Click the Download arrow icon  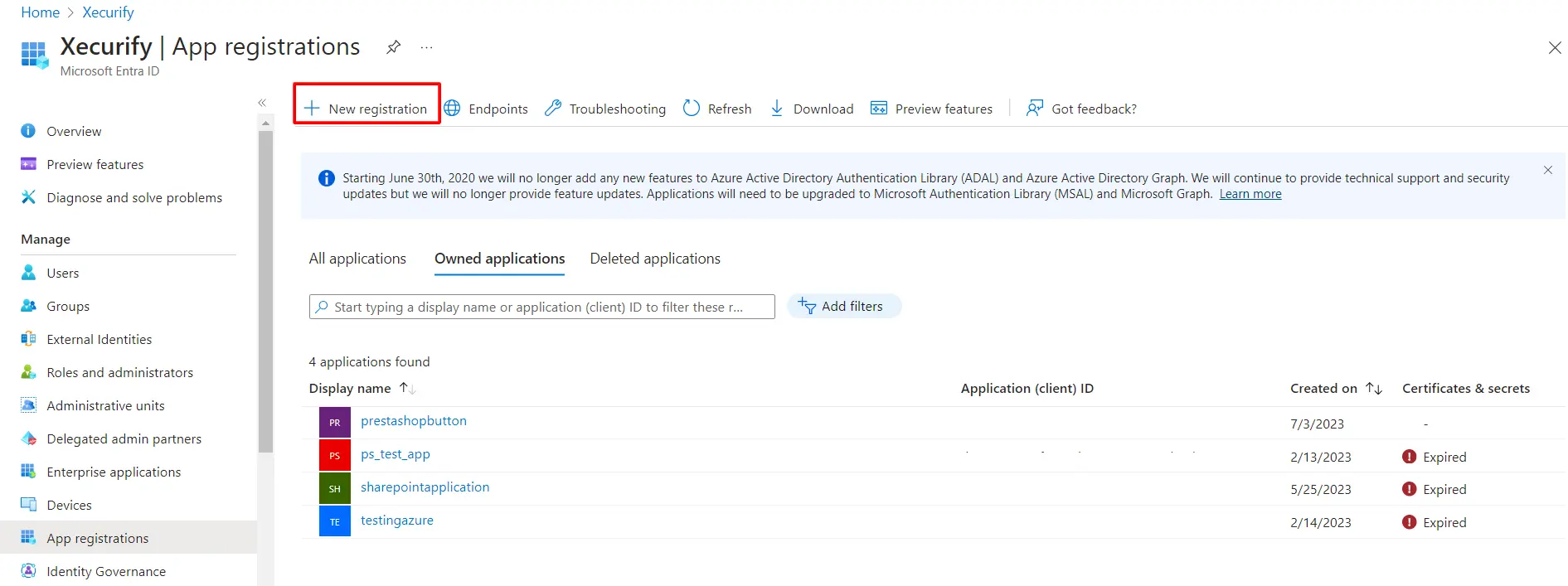(x=777, y=108)
